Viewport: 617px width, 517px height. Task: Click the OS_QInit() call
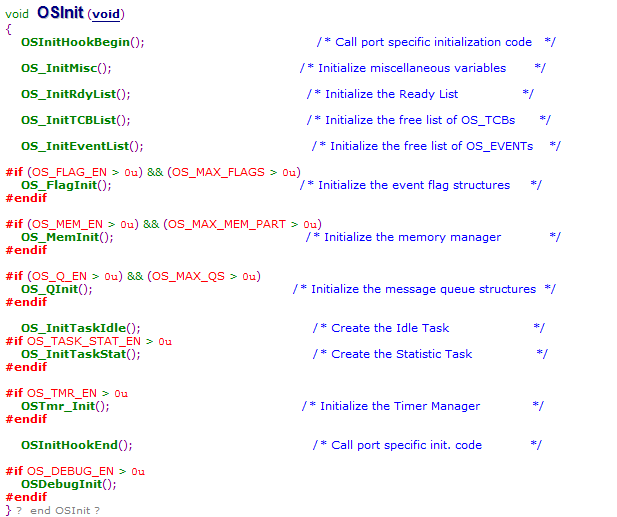pos(57,289)
